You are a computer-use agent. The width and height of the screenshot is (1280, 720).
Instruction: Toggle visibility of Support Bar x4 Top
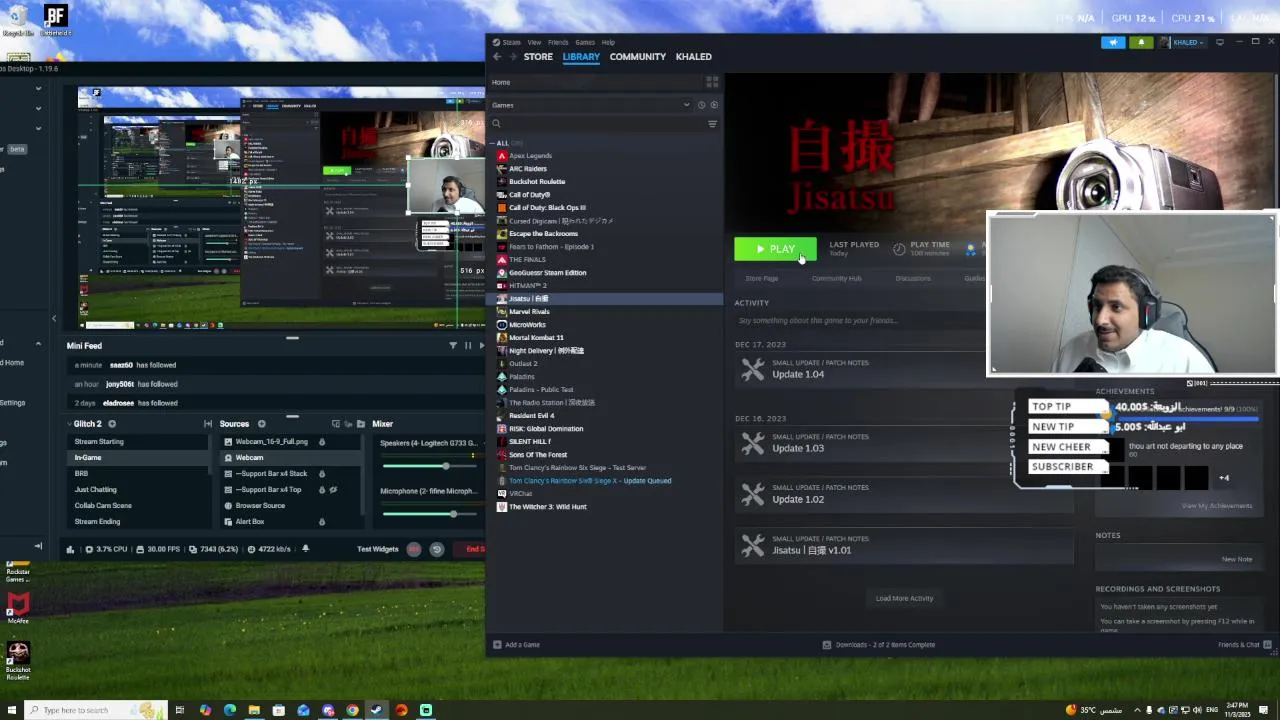click(333, 490)
